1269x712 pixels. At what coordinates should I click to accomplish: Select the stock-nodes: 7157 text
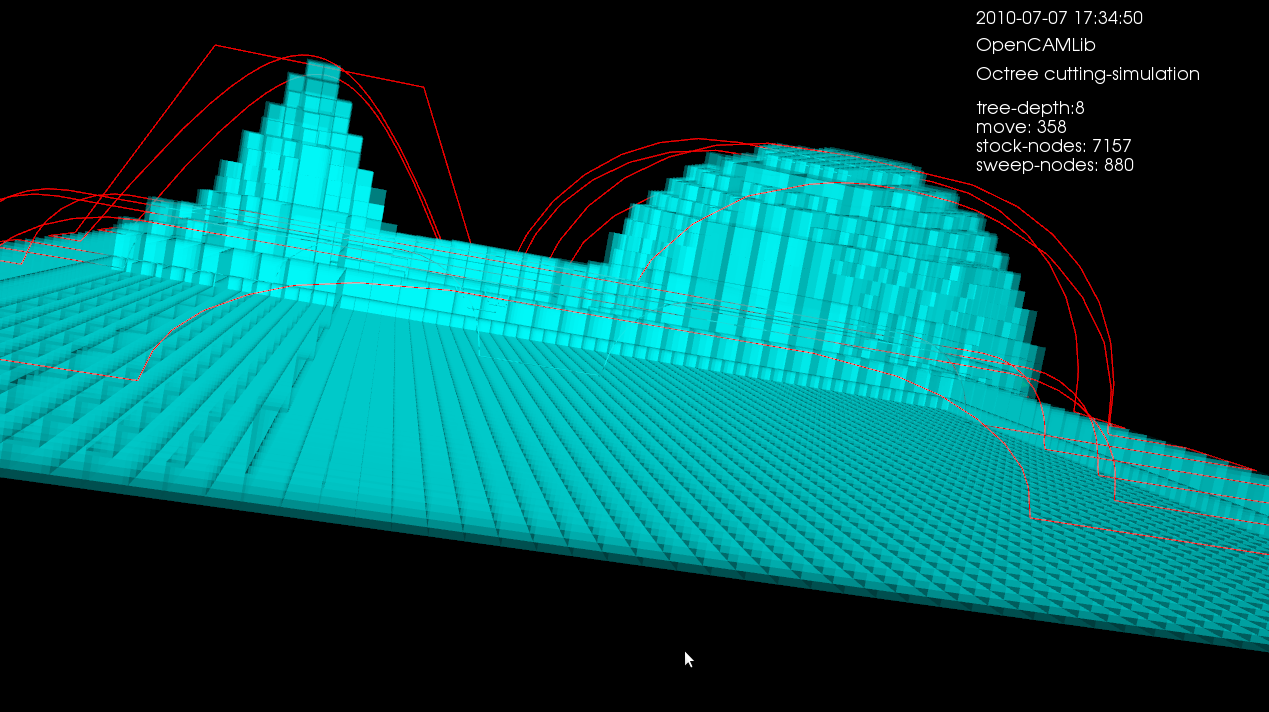pos(1053,146)
